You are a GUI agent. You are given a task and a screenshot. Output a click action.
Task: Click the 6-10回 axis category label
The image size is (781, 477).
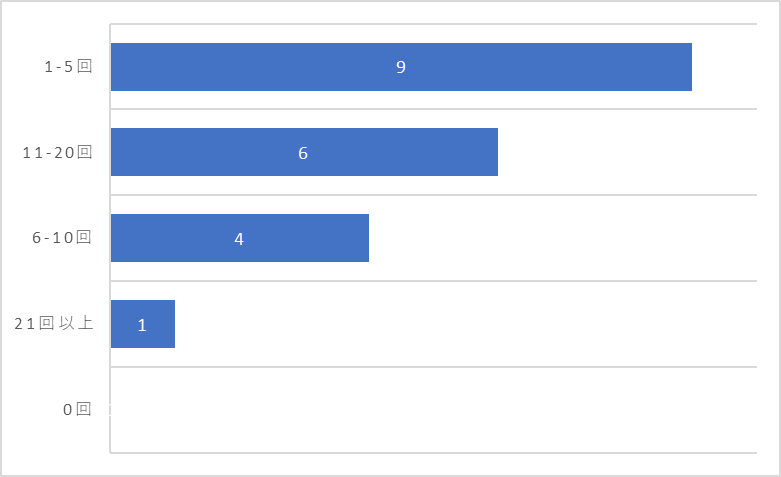tap(62, 238)
